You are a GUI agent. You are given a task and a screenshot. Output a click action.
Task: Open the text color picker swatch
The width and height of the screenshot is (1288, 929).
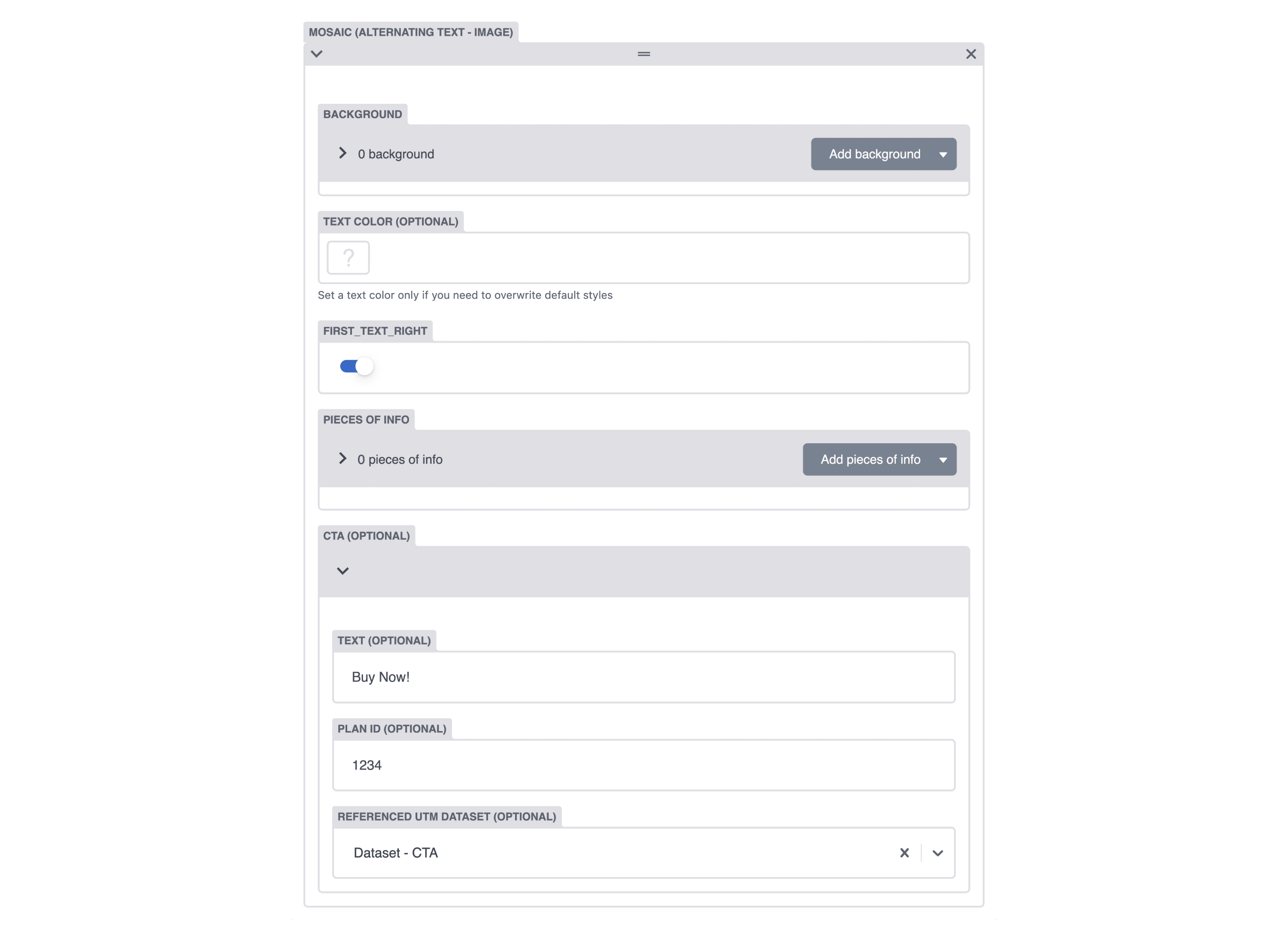(348, 258)
